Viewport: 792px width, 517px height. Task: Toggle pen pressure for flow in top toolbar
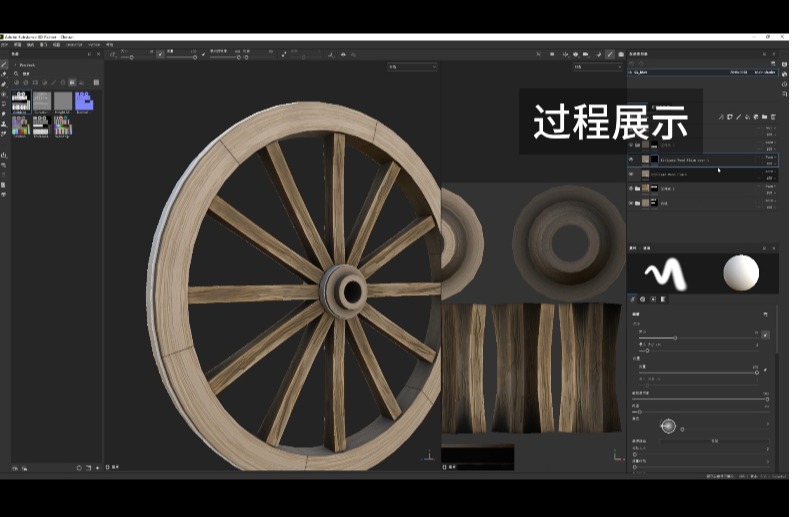[x=203, y=54]
